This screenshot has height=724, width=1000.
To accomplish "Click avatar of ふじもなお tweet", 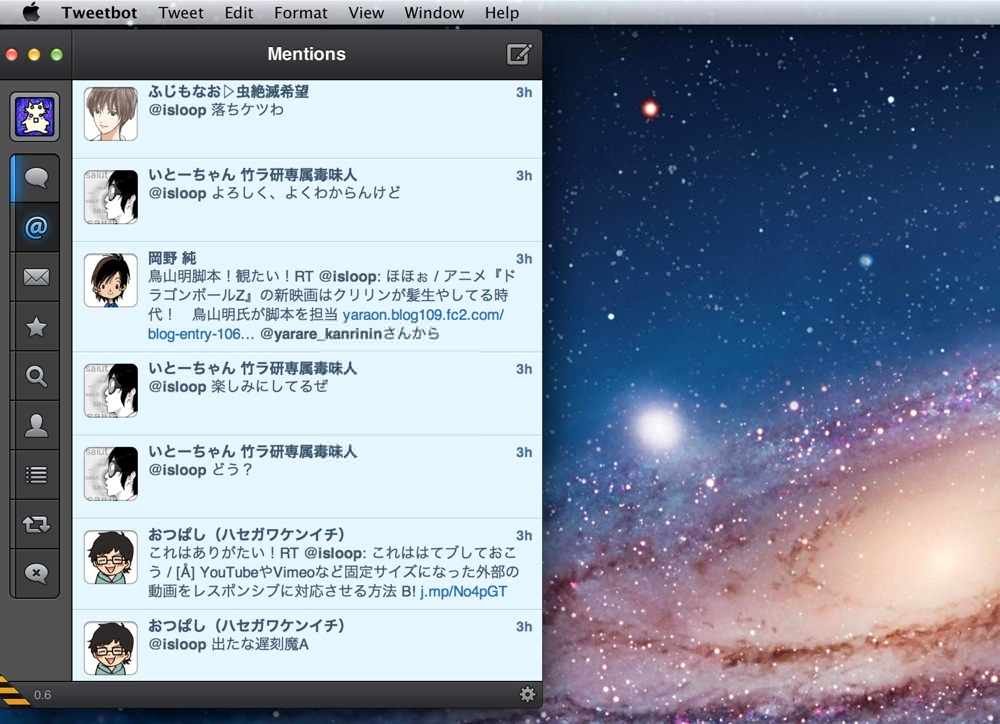I will tap(111, 114).
